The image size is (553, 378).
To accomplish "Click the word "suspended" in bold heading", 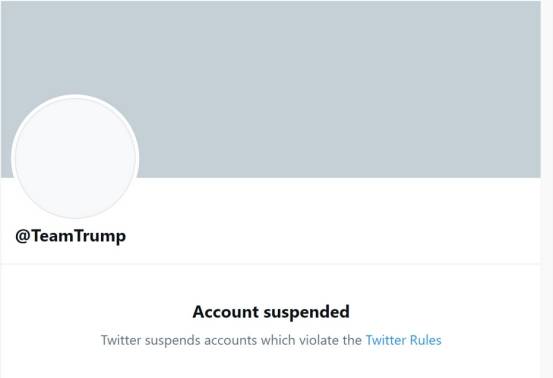I will (x=306, y=312).
